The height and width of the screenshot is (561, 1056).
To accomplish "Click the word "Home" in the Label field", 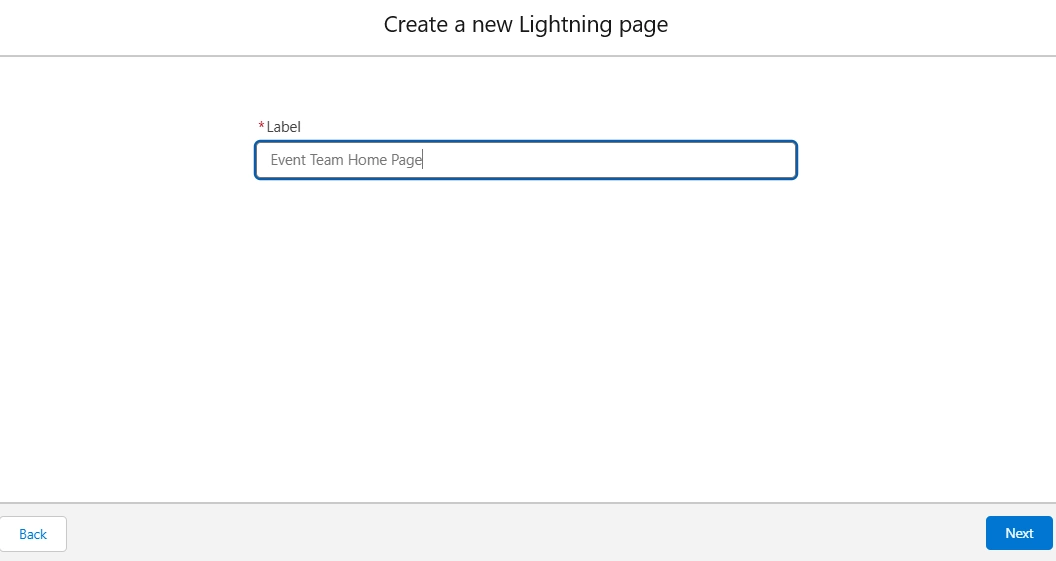I will click(367, 160).
